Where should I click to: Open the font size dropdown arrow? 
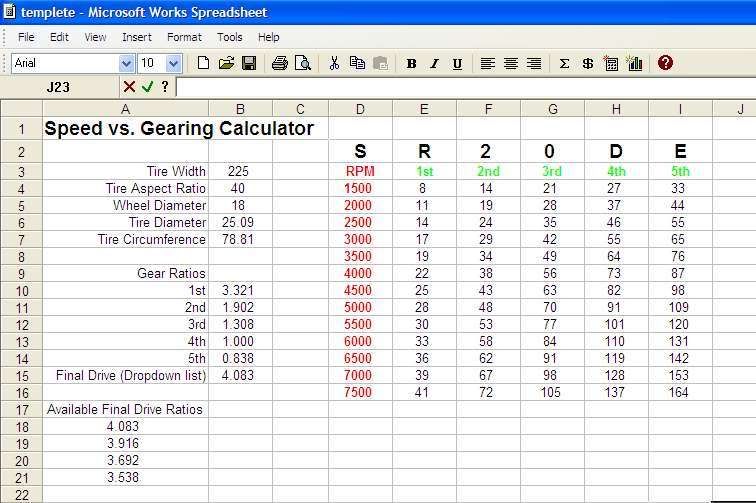tap(173, 63)
